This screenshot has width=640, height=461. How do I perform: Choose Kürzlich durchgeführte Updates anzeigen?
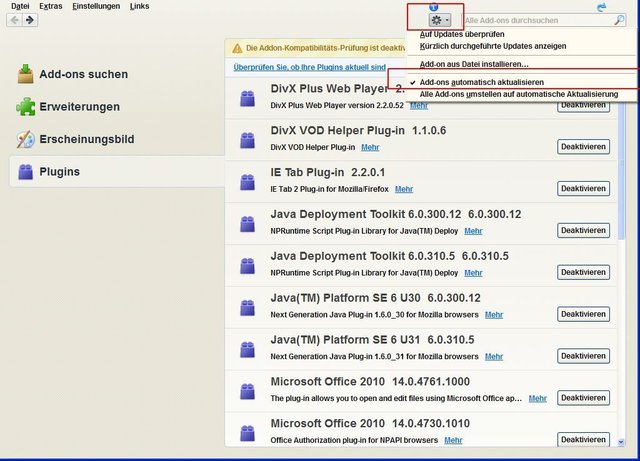tap(493, 46)
